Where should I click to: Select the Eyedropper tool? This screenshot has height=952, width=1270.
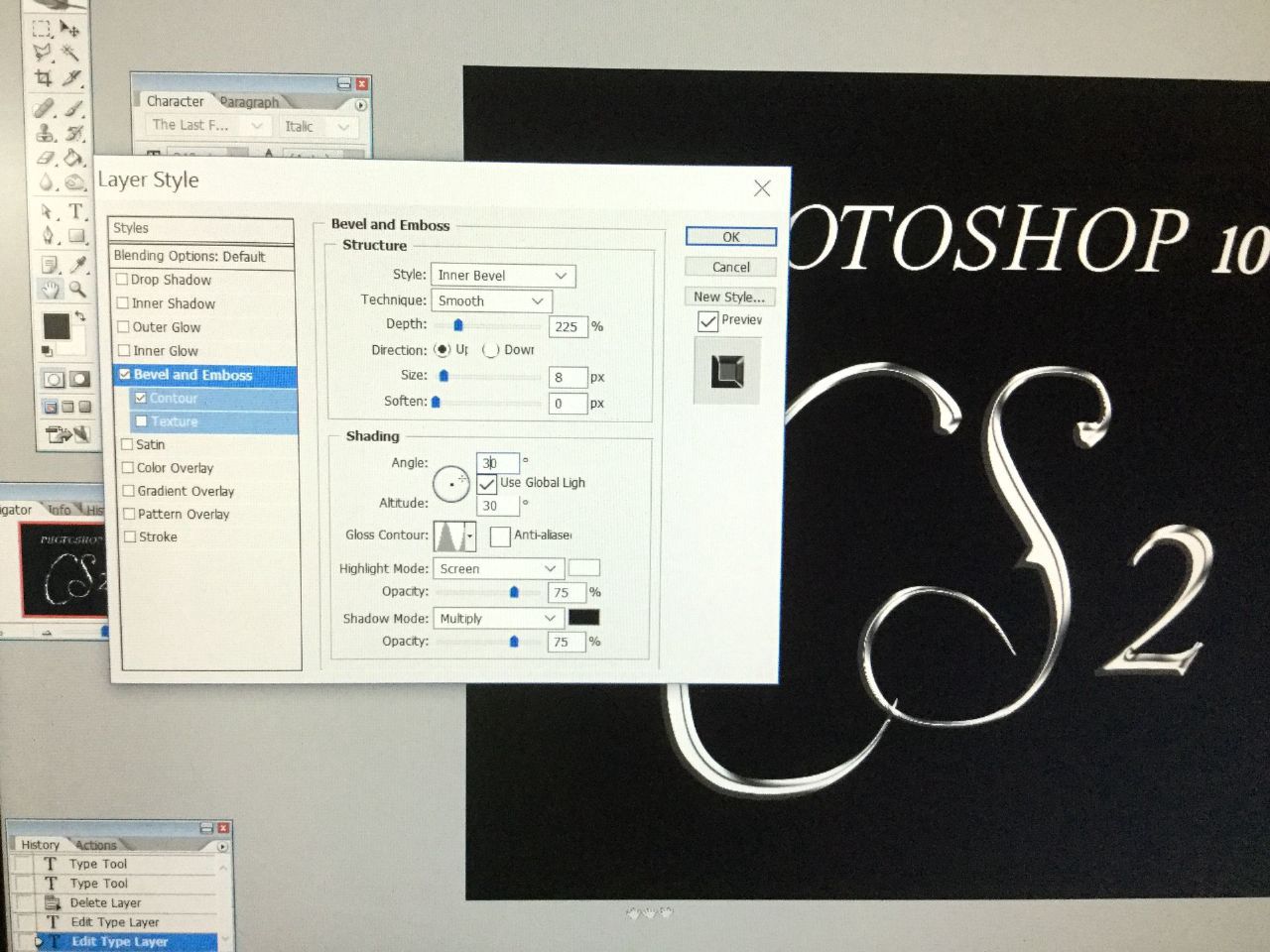coord(78,264)
